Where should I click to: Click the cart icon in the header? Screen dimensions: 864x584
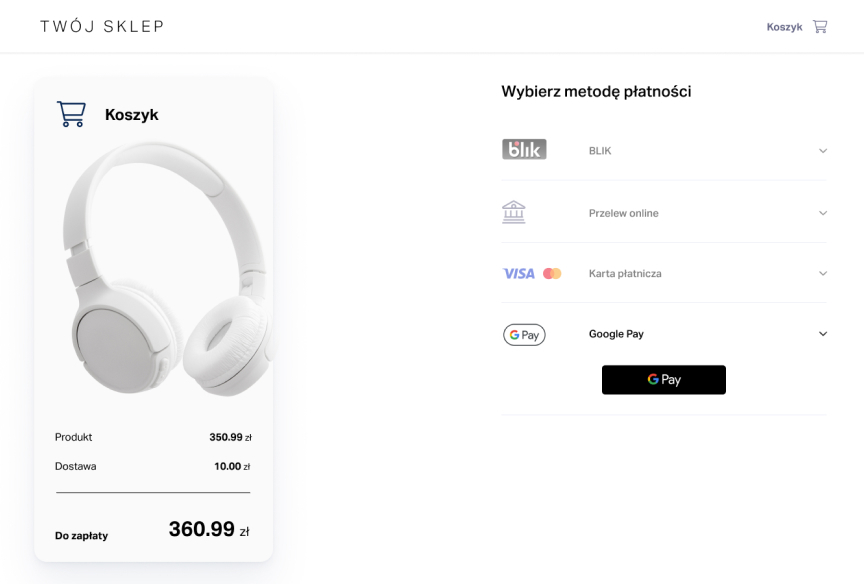pyautogui.click(x=820, y=27)
